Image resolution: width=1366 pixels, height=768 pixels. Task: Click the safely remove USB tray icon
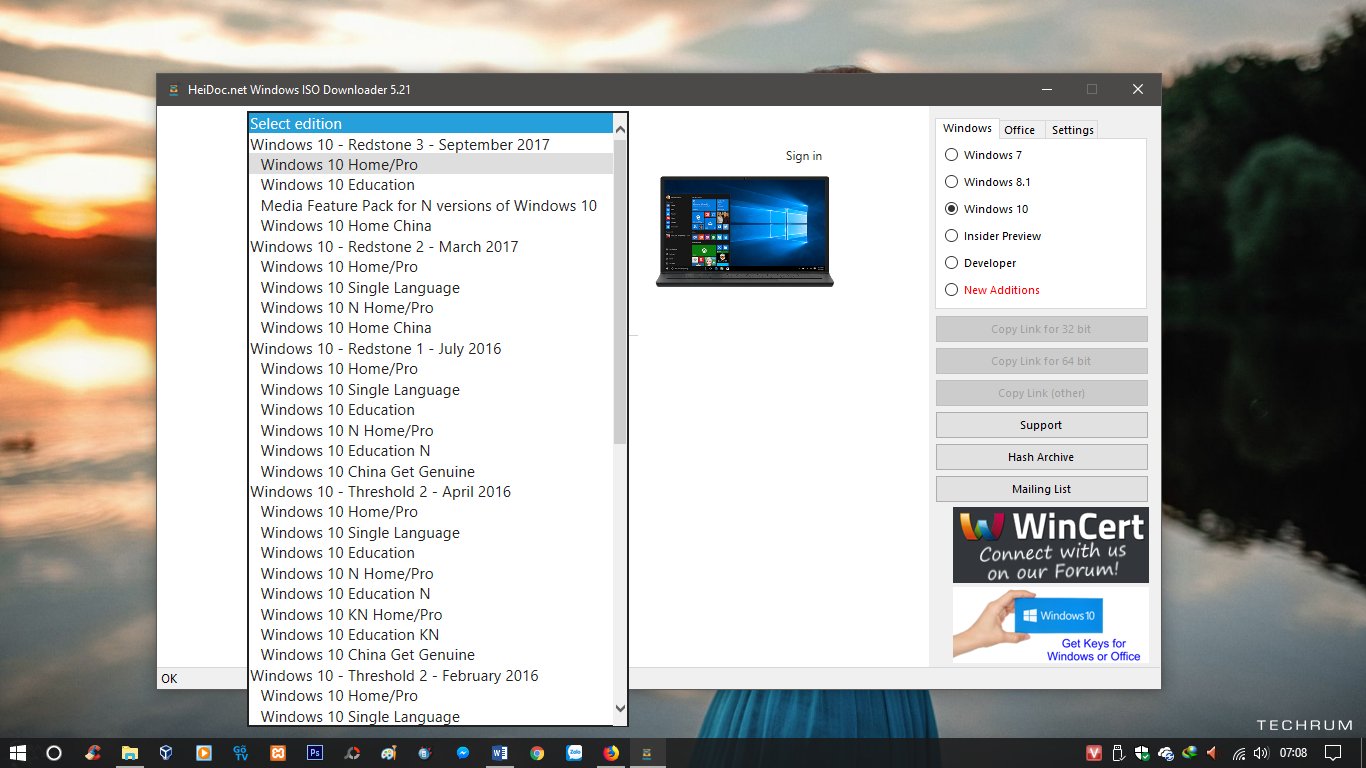click(x=1119, y=753)
